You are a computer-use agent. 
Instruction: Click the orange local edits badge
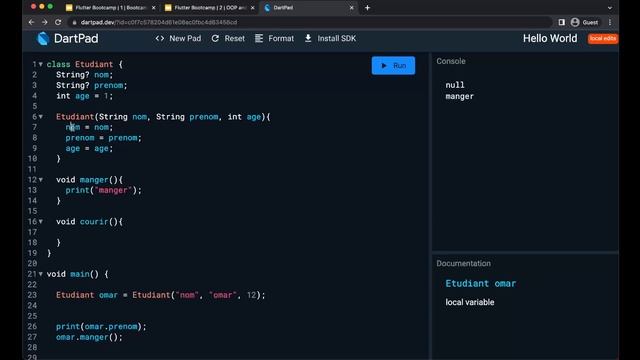602,38
